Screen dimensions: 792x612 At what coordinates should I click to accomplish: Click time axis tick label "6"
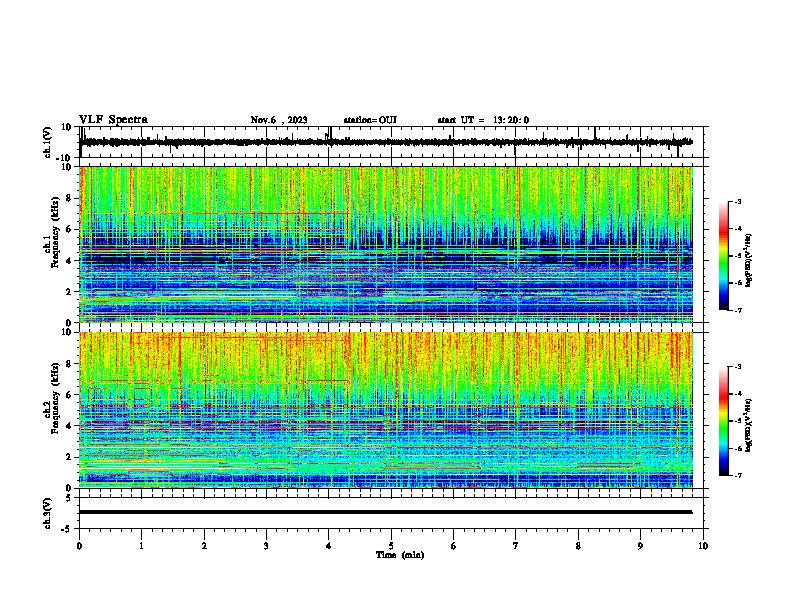[x=454, y=546]
